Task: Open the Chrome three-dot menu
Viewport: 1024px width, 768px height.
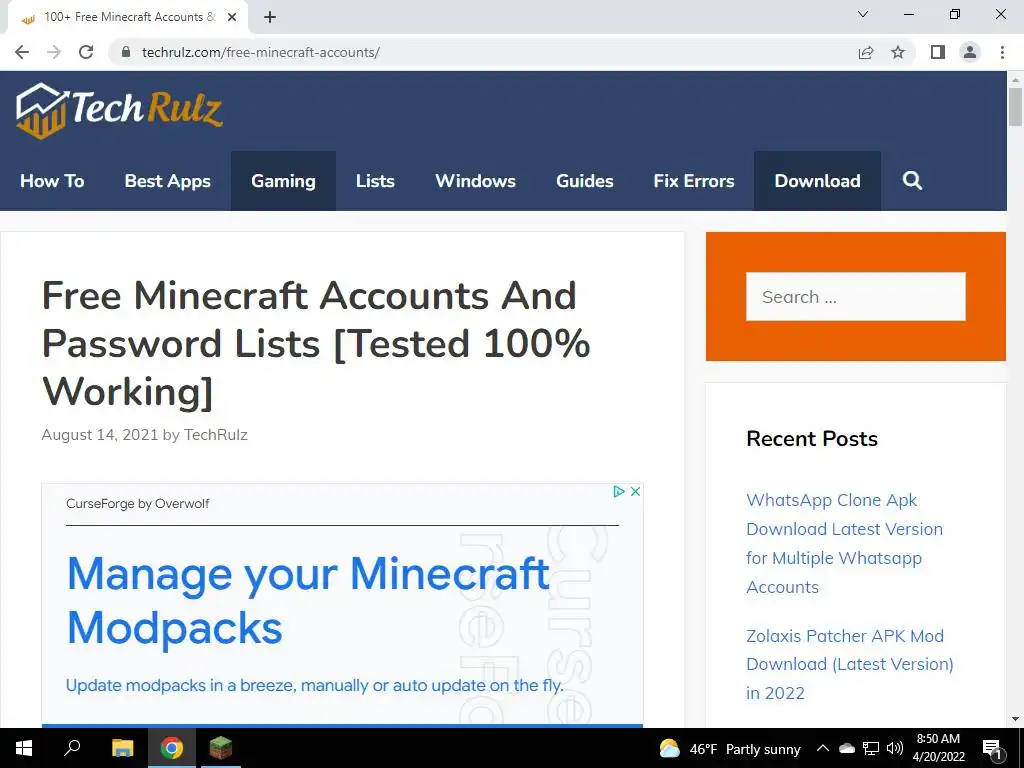Action: click(x=1002, y=52)
